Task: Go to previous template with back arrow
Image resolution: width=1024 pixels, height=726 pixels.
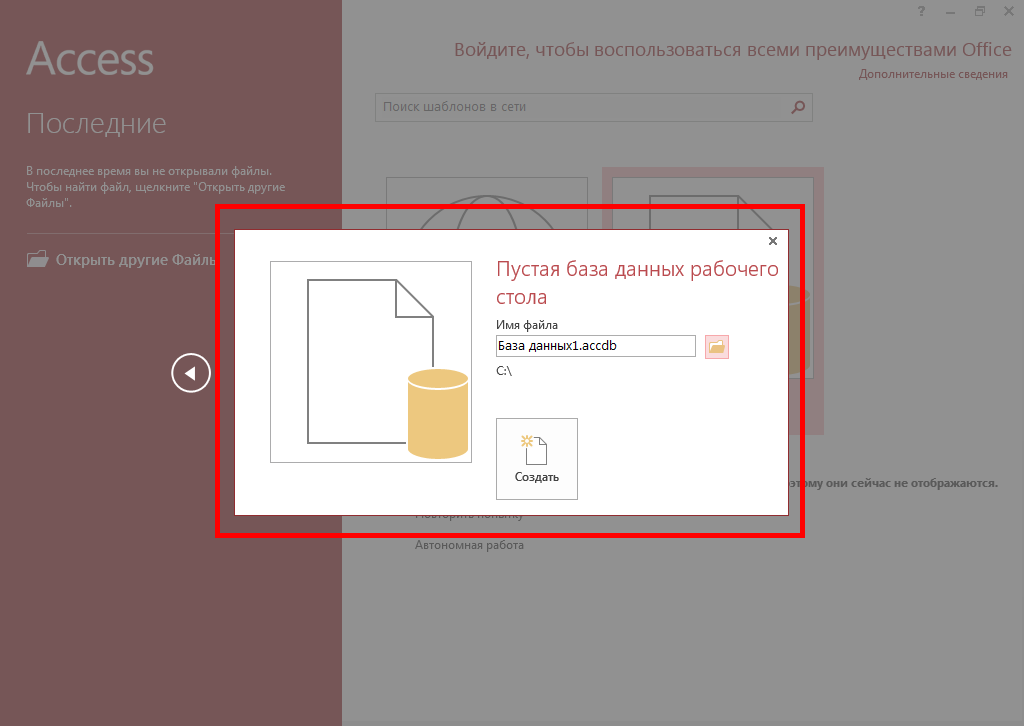Action: tap(191, 373)
